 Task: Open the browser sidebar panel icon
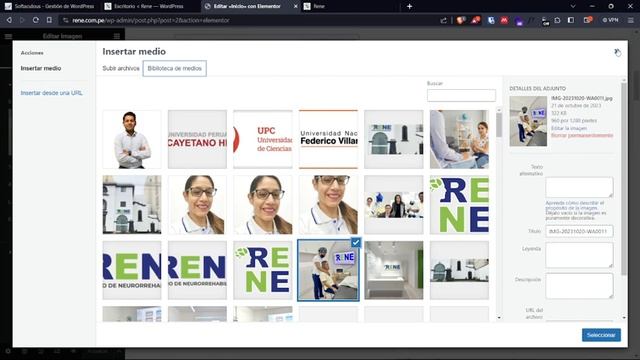[571, 20]
